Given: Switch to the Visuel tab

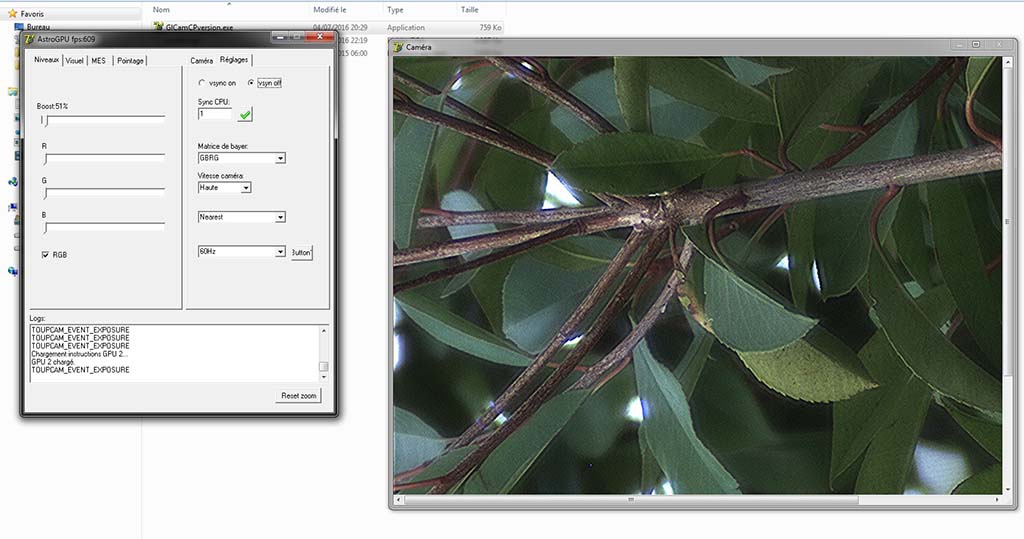Looking at the screenshot, I should point(74,61).
